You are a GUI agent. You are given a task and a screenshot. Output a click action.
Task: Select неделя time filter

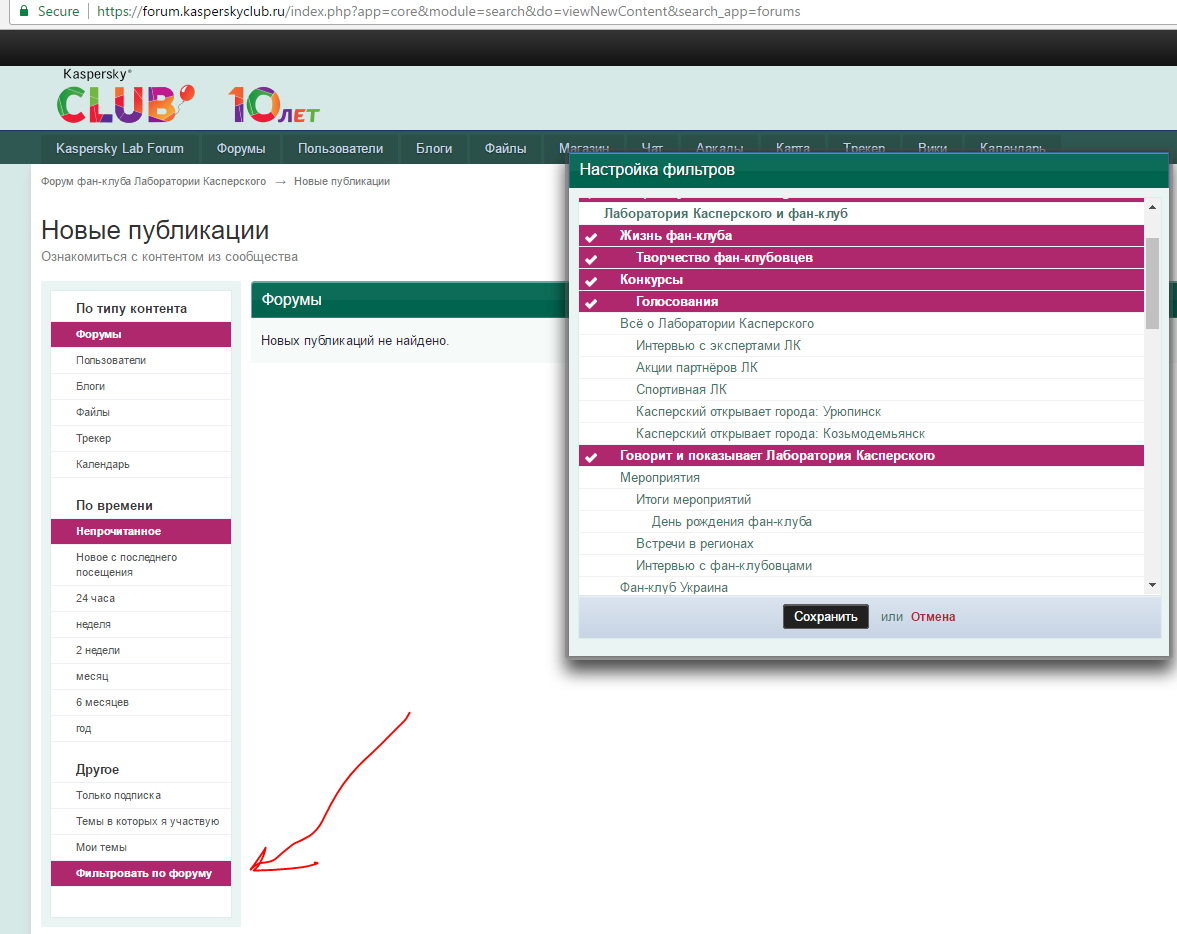coord(141,624)
